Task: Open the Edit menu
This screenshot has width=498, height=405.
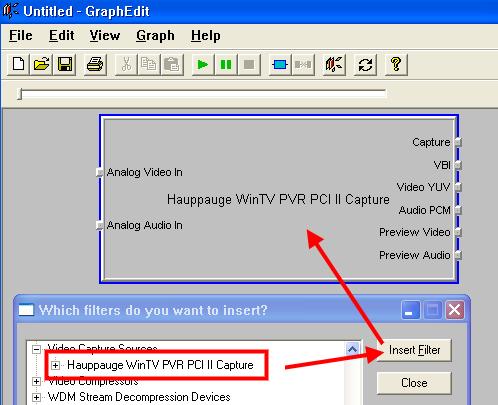Action: tap(61, 35)
